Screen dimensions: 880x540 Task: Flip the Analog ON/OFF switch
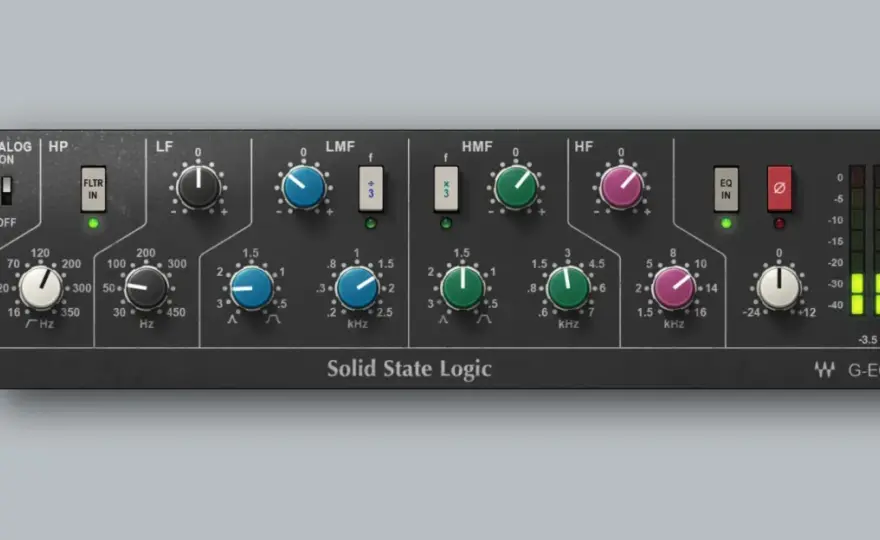coord(6,191)
